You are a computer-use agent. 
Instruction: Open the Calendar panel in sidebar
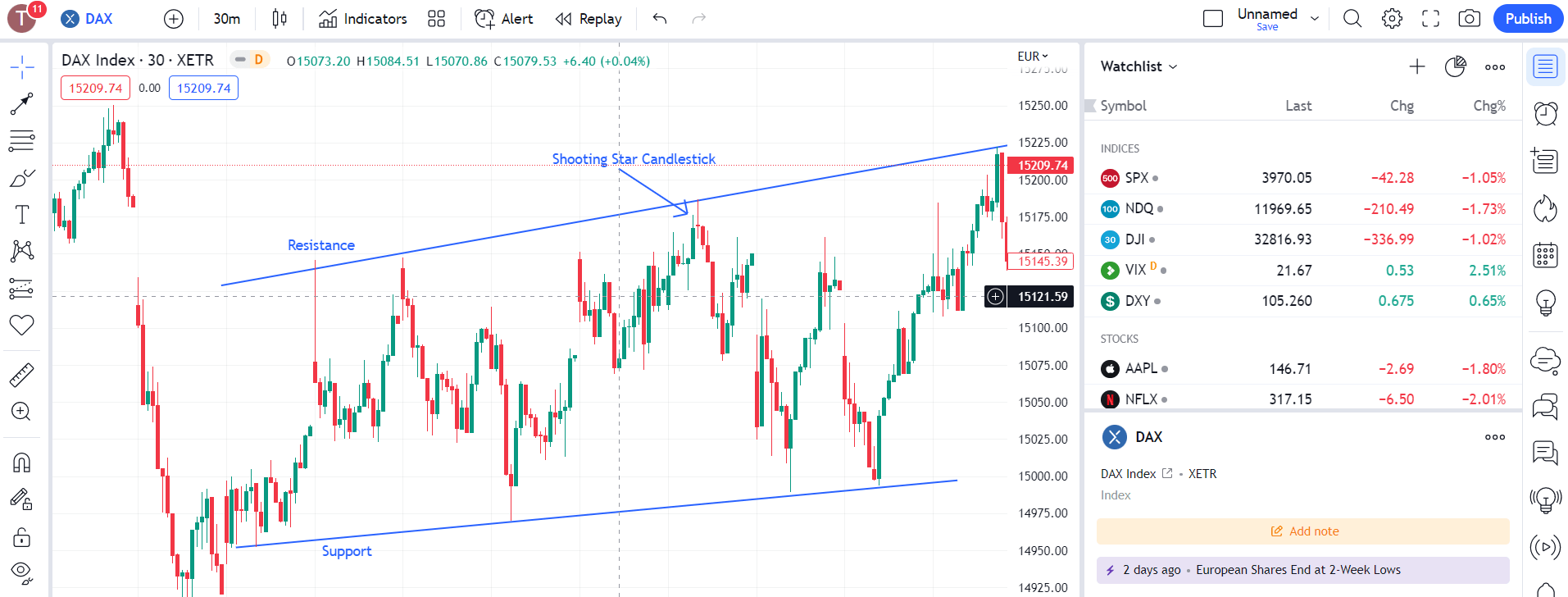[x=1546, y=255]
